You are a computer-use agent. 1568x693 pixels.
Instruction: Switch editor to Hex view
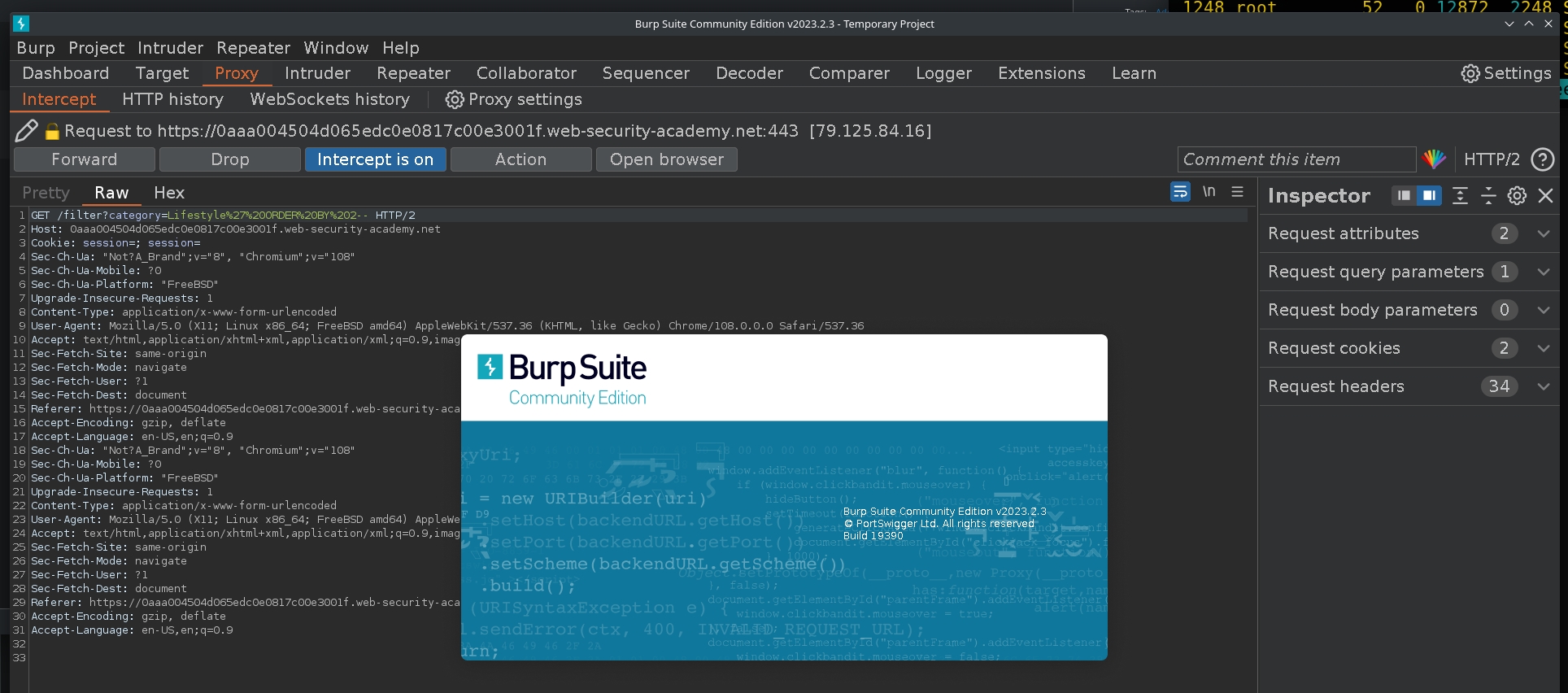click(x=169, y=193)
